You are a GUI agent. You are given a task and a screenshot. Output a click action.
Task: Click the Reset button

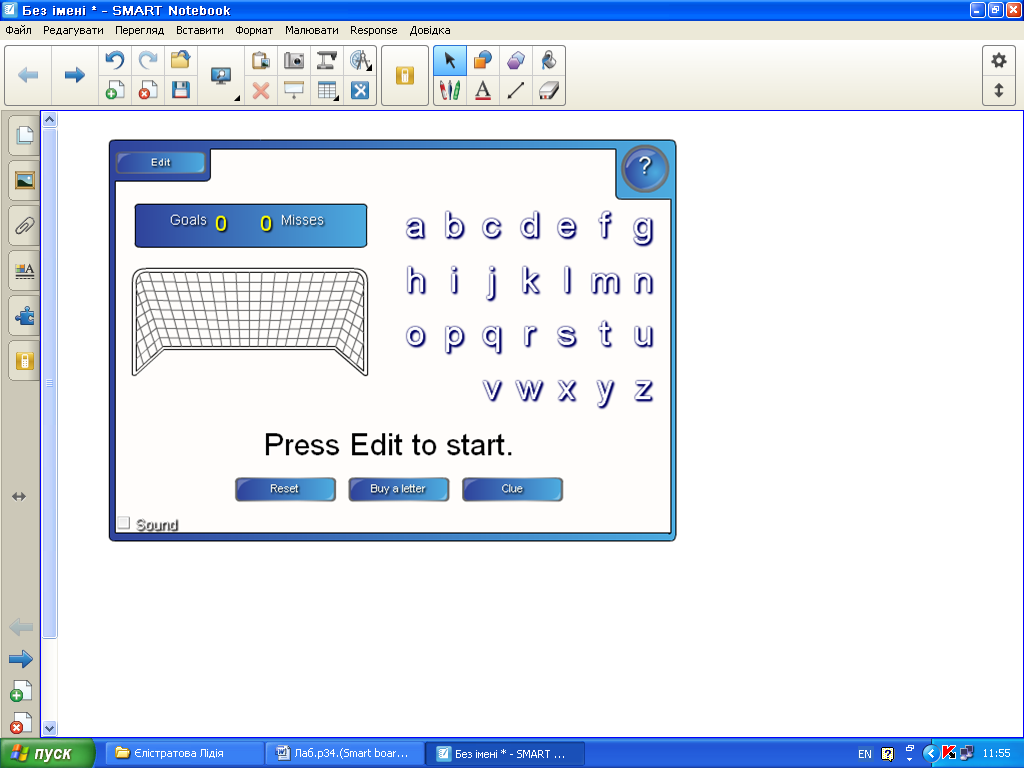click(x=285, y=488)
